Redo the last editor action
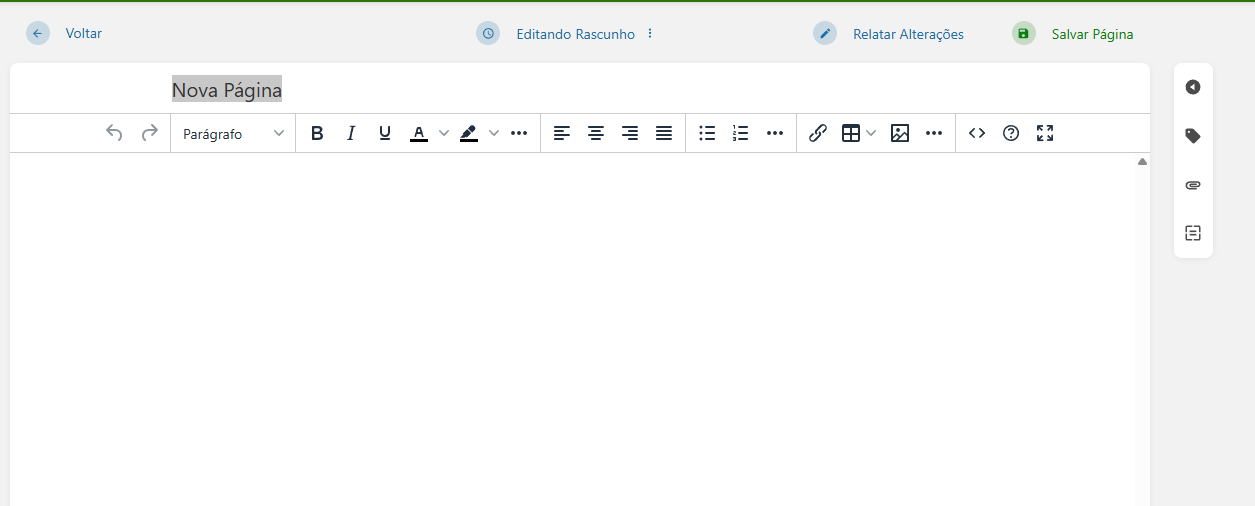Viewport: 1255px width, 506px height. pos(150,133)
